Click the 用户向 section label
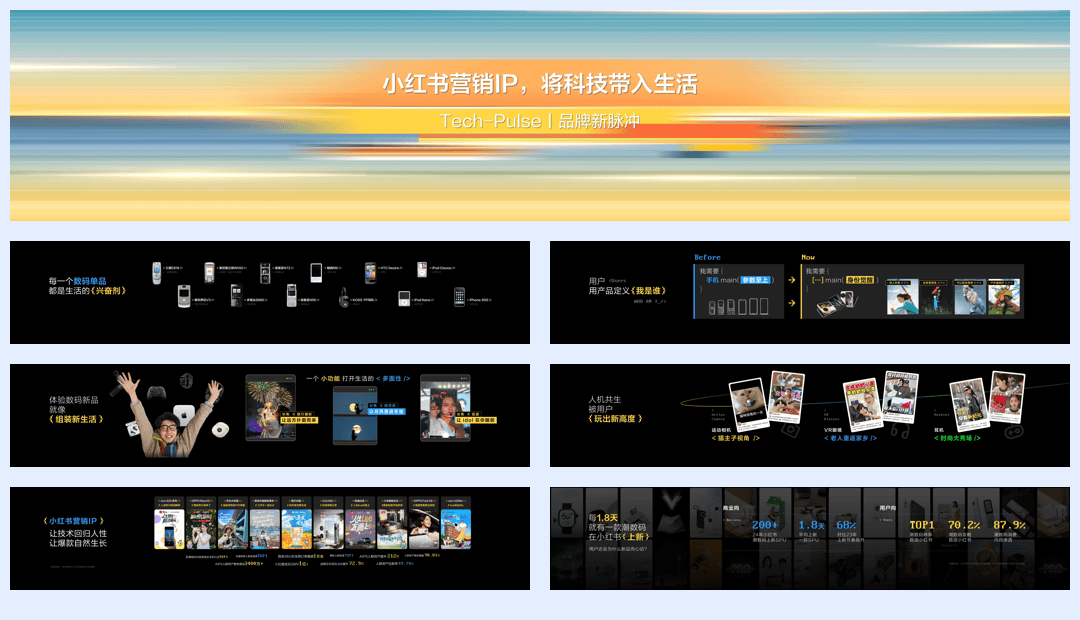The height and width of the screenshot is (620, 1080). click(x=888, y=508)
